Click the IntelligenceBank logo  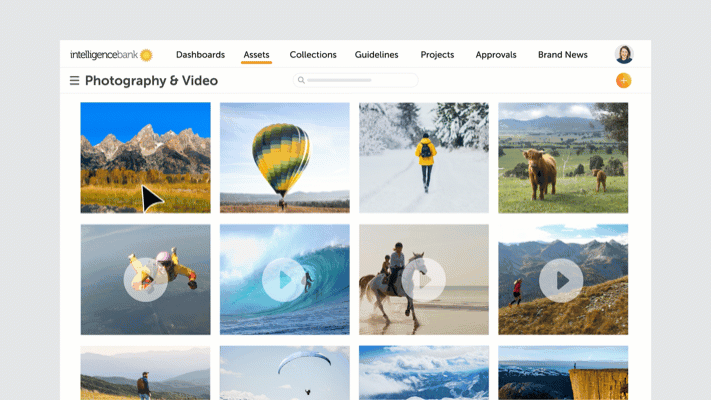tap(111, 55)
